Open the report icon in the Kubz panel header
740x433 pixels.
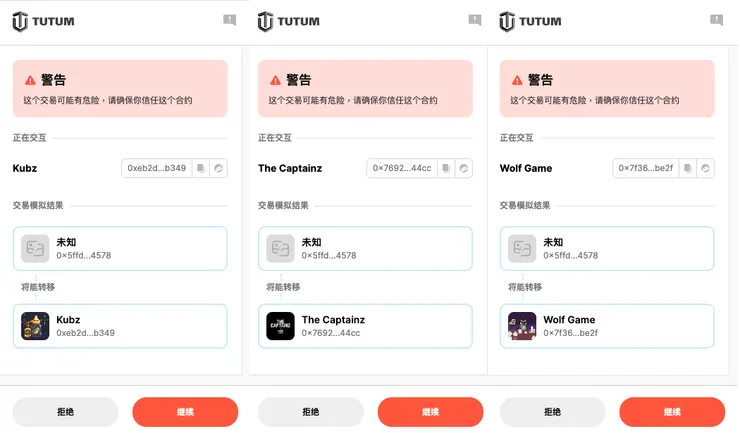coord(229,20)
